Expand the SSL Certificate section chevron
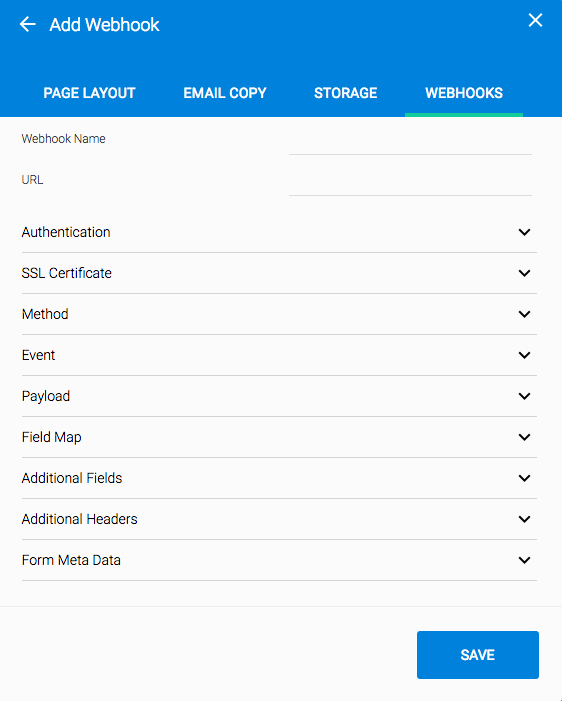The width and height of the screenshot is (562, 701). tap(524, 273)
